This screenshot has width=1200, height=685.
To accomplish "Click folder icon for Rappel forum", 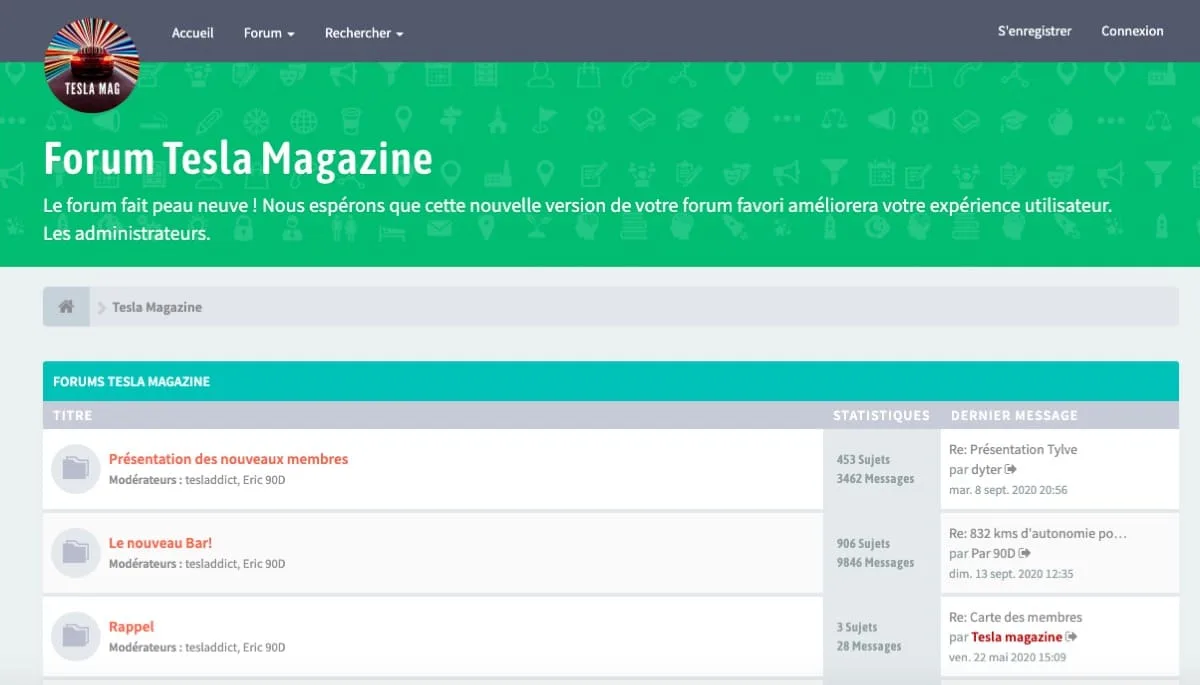I will tap(76, 636).
